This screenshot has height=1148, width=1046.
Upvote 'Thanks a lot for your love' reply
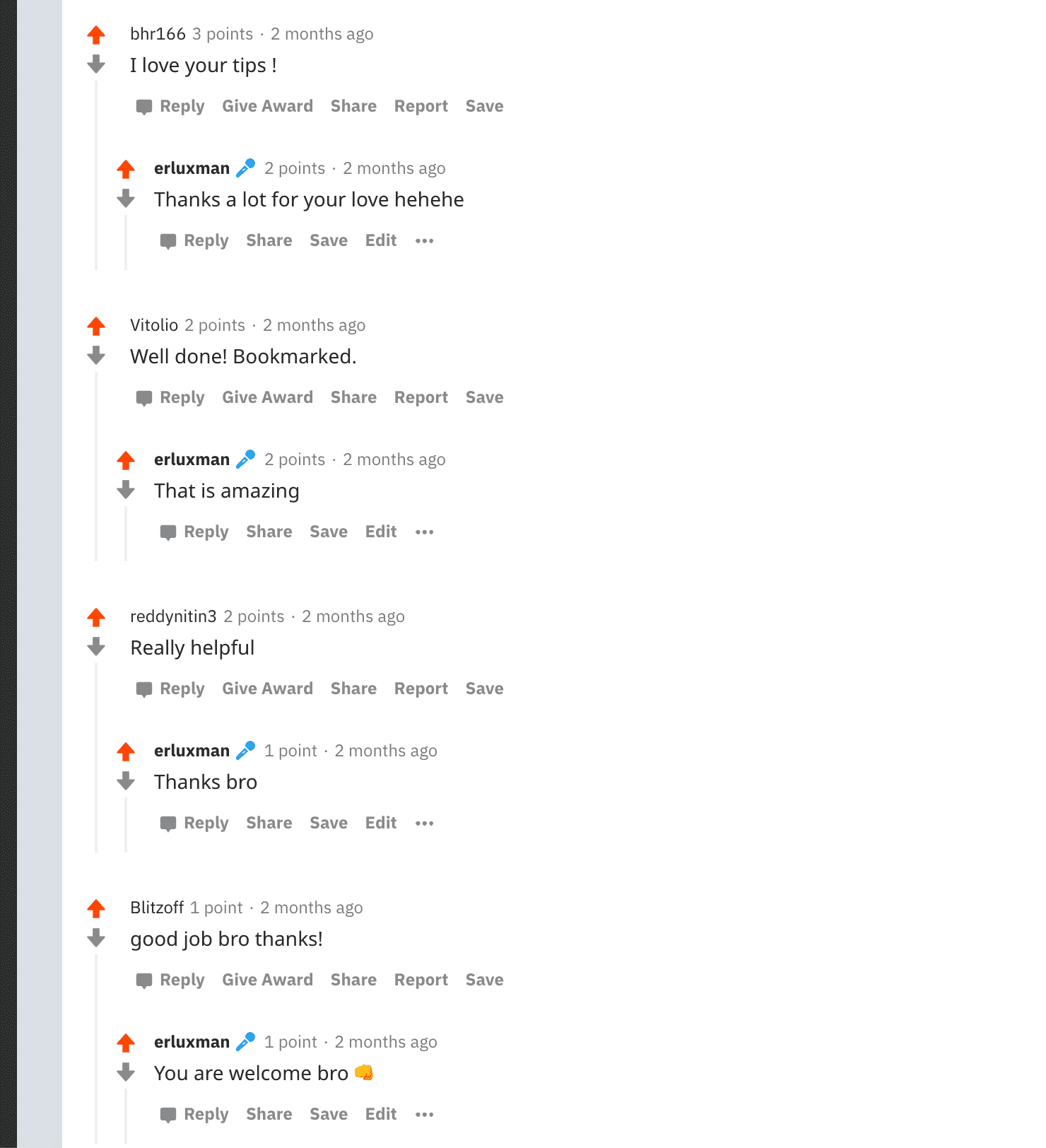tap(126, 169)
